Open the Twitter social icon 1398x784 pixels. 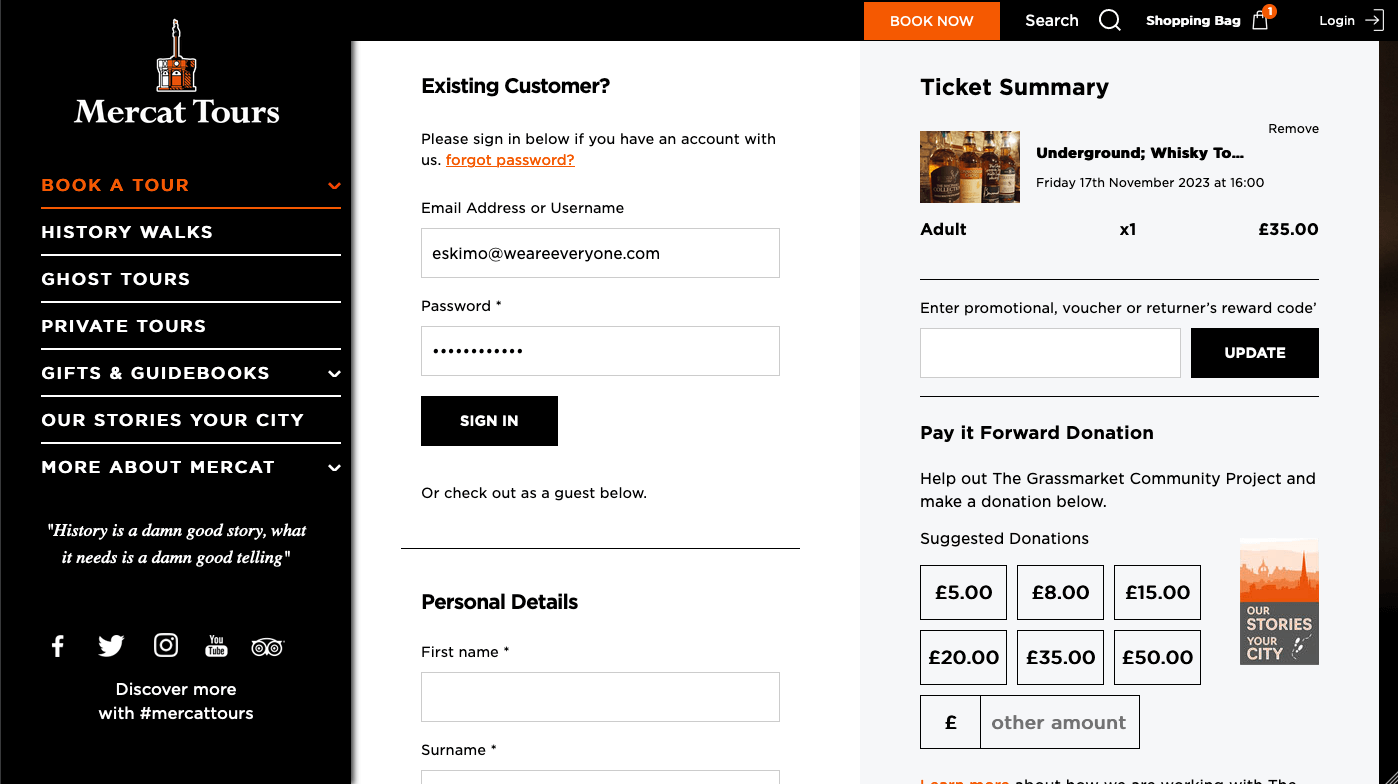[111, 646]
